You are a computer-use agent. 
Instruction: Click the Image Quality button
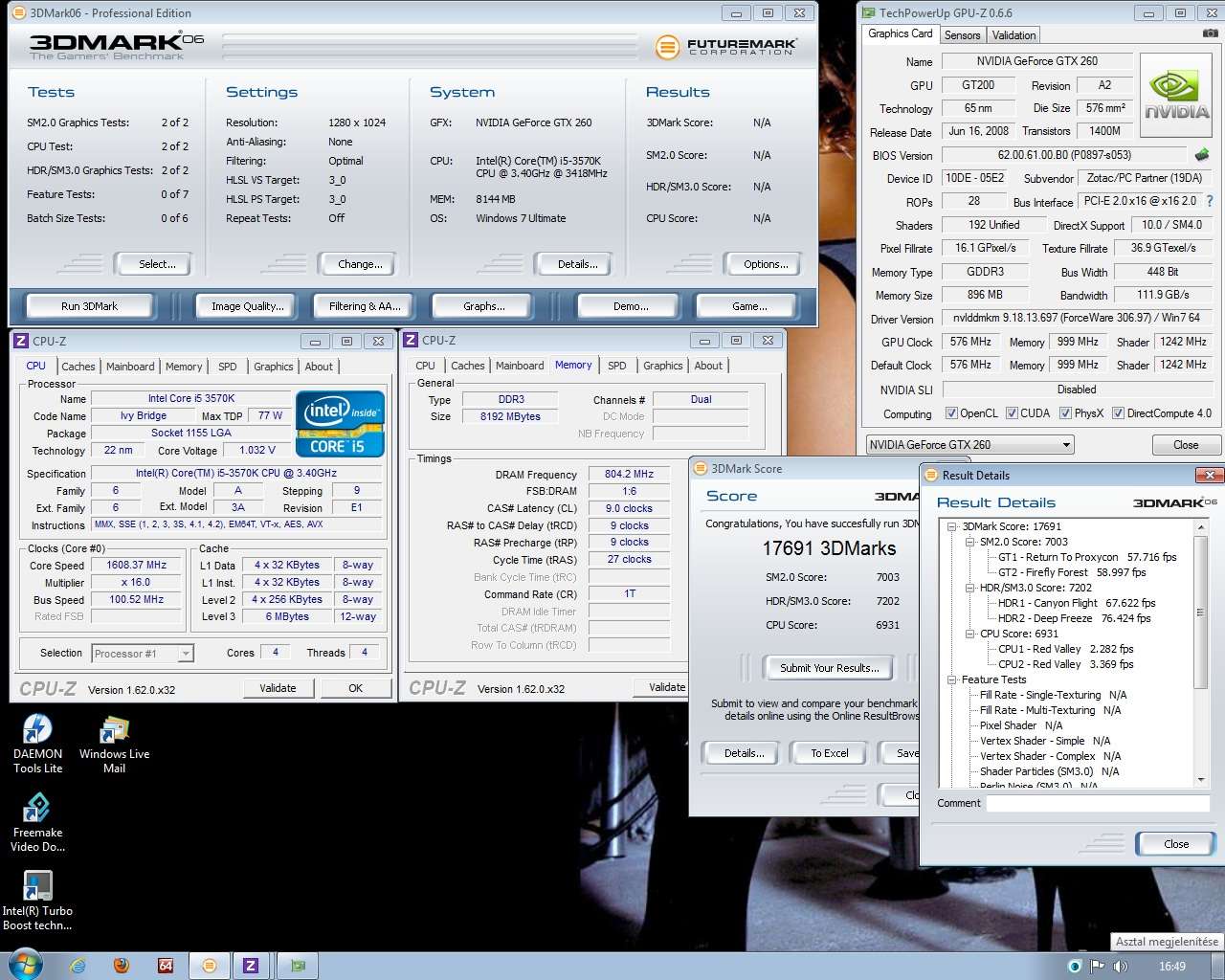tap(248, 306)
